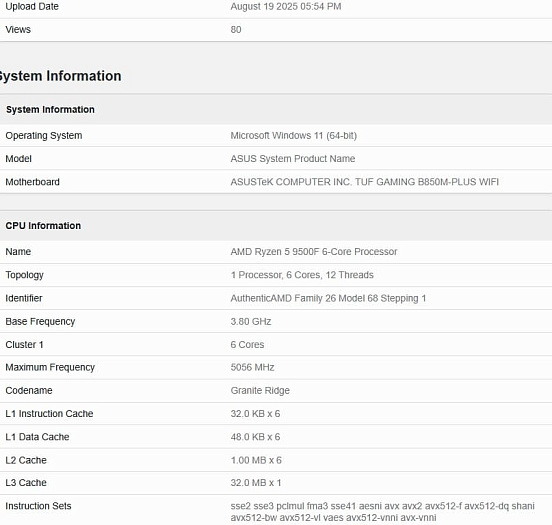Click the large System Information heading
The height and width of the screenshot is (525, 552).
point(60,76)
